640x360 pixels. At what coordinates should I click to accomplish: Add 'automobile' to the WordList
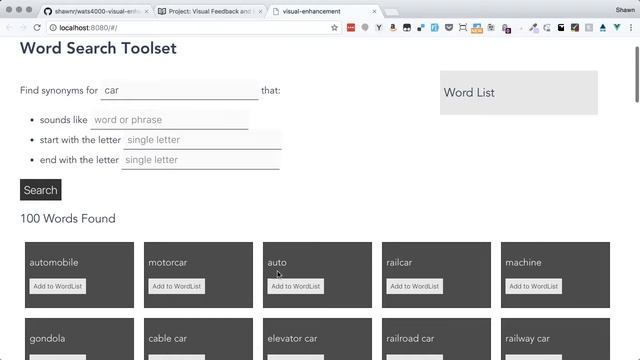[58, 286]
